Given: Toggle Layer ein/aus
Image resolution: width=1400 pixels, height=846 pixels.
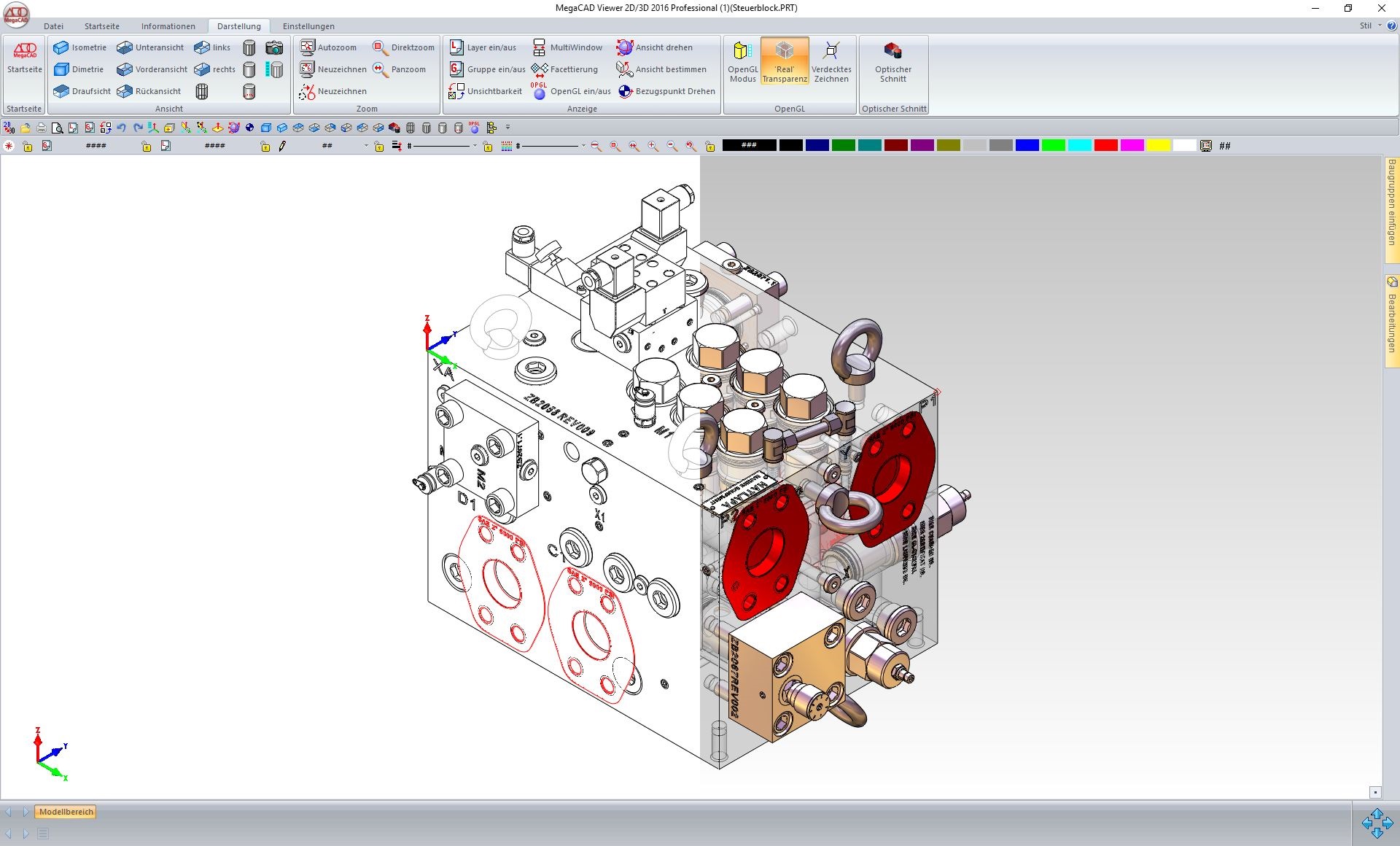Looking at the screenshot, I should coord(483,47).
